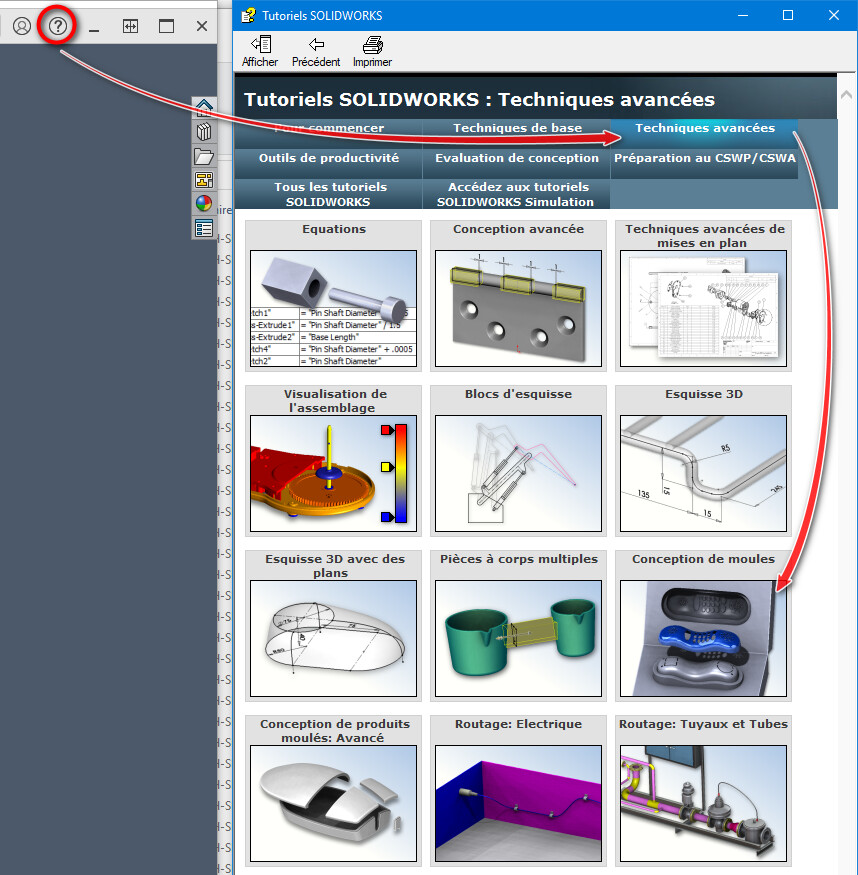
Task: Open the View Palette icon
Action: click(204, 180)
